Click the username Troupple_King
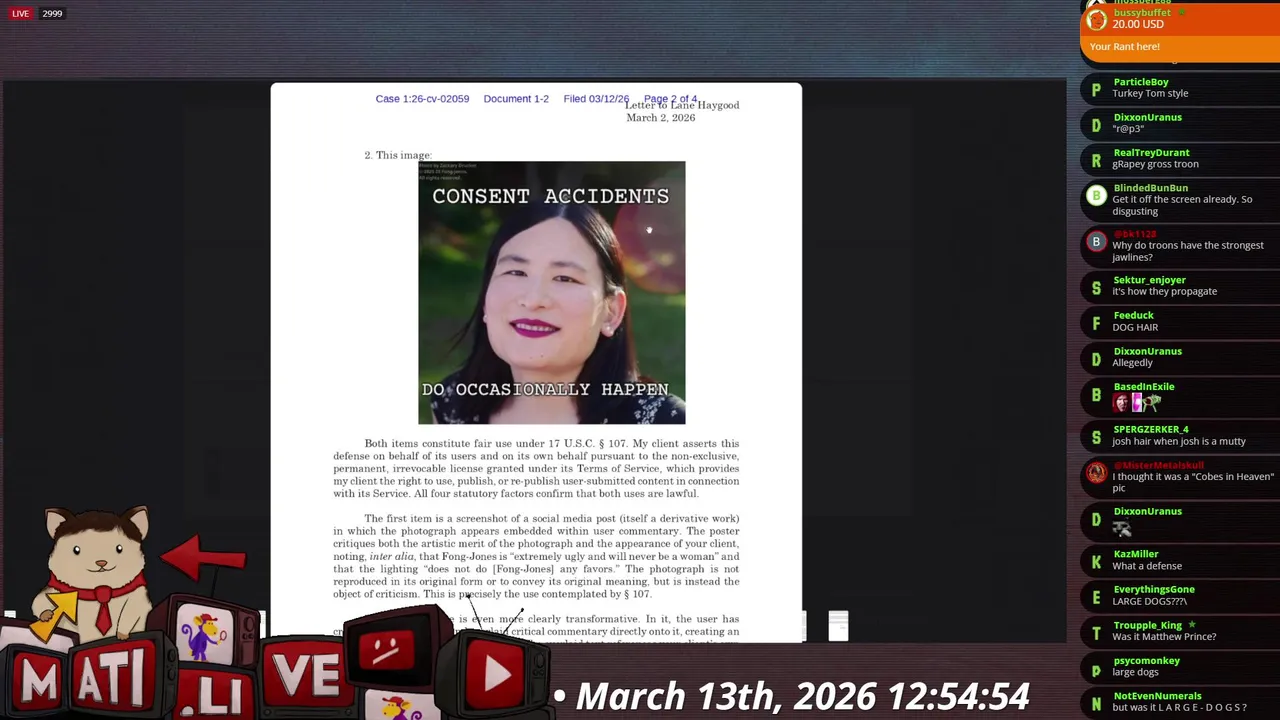The width and height of the screenshot is (1280, 720). pos(1147,625)
